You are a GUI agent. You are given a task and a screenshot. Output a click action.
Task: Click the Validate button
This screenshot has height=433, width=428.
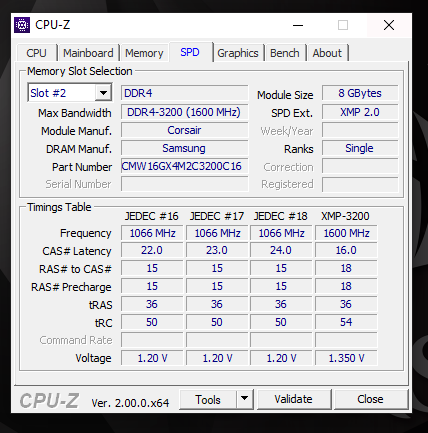(x=293, y=399)
